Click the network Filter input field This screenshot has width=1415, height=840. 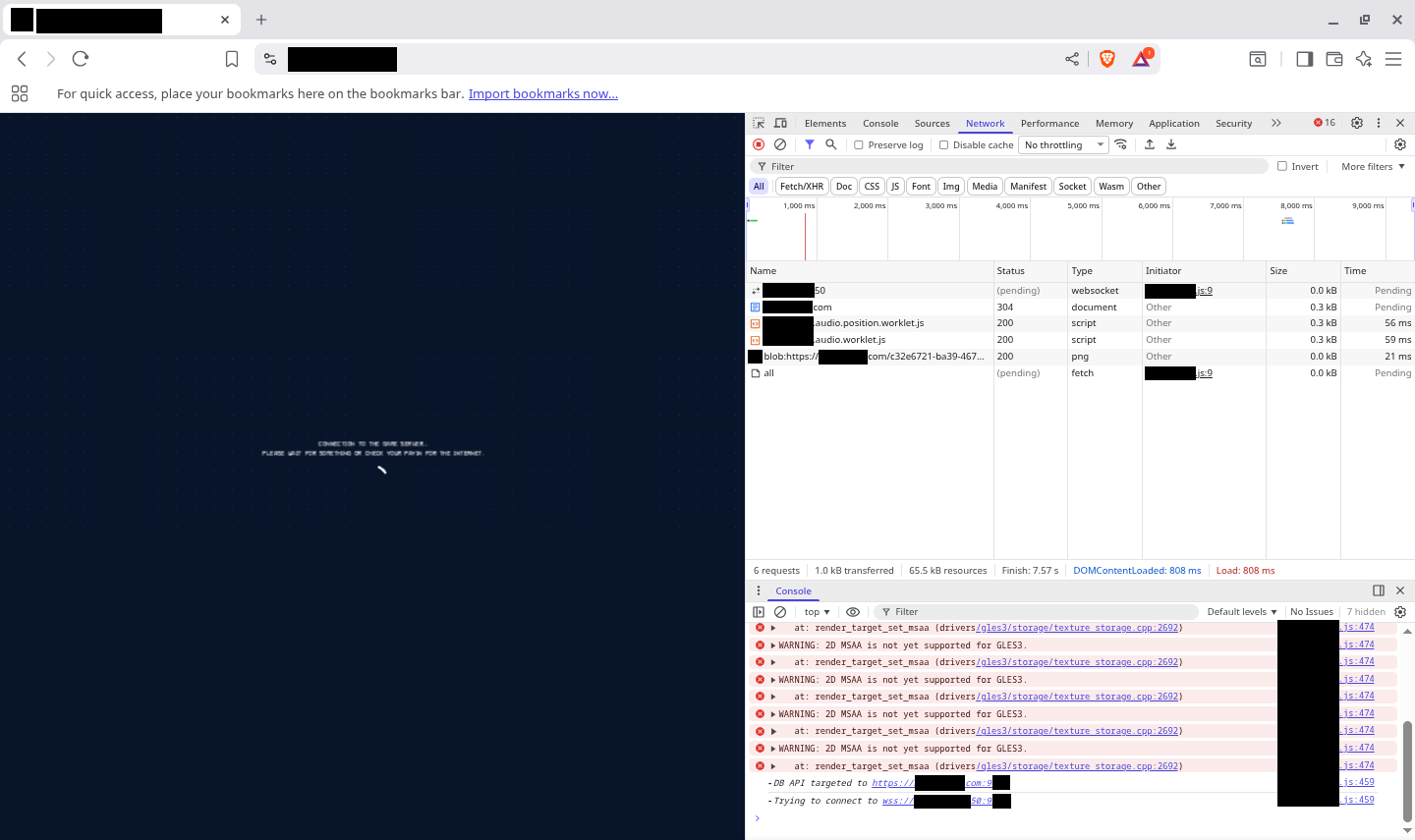point(1012,166)
